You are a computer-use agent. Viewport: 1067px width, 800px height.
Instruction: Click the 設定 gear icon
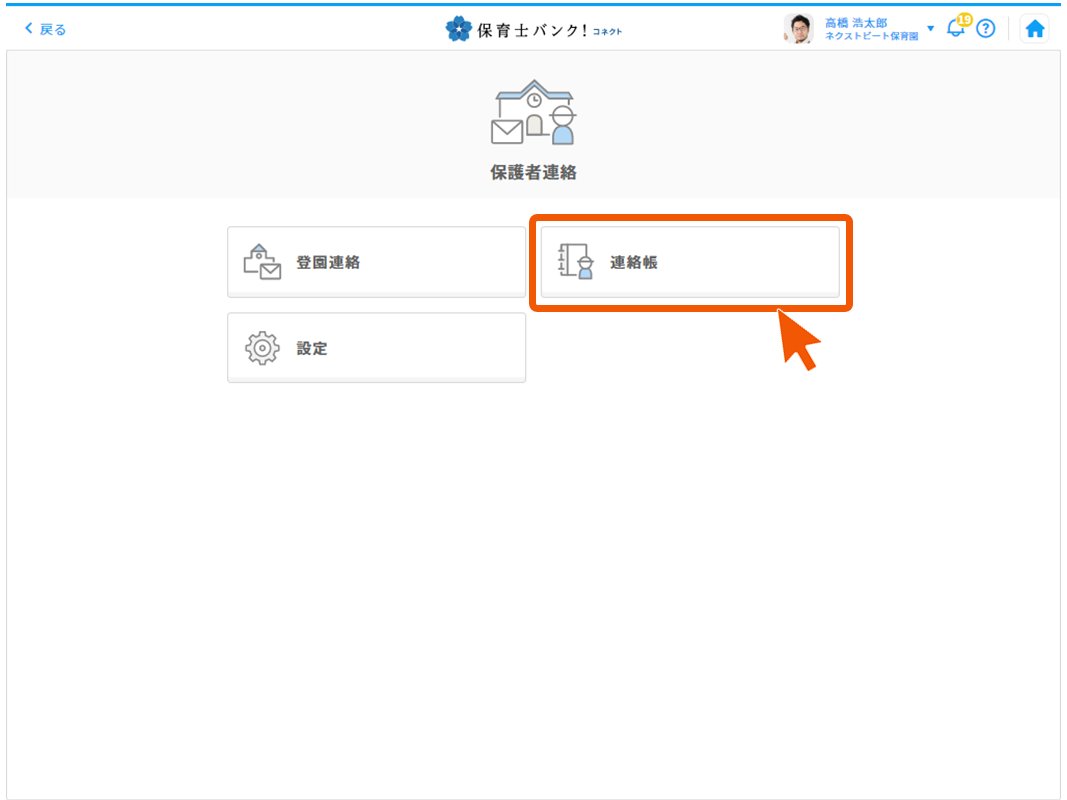(x=262, y=348)
